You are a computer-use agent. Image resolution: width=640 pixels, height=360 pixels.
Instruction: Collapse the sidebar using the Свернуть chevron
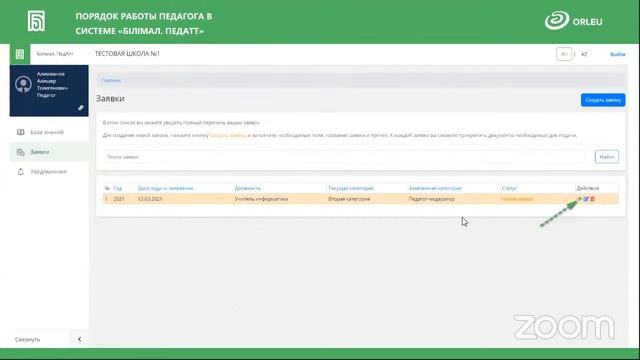pyautogui.click(x=79, y=339)
